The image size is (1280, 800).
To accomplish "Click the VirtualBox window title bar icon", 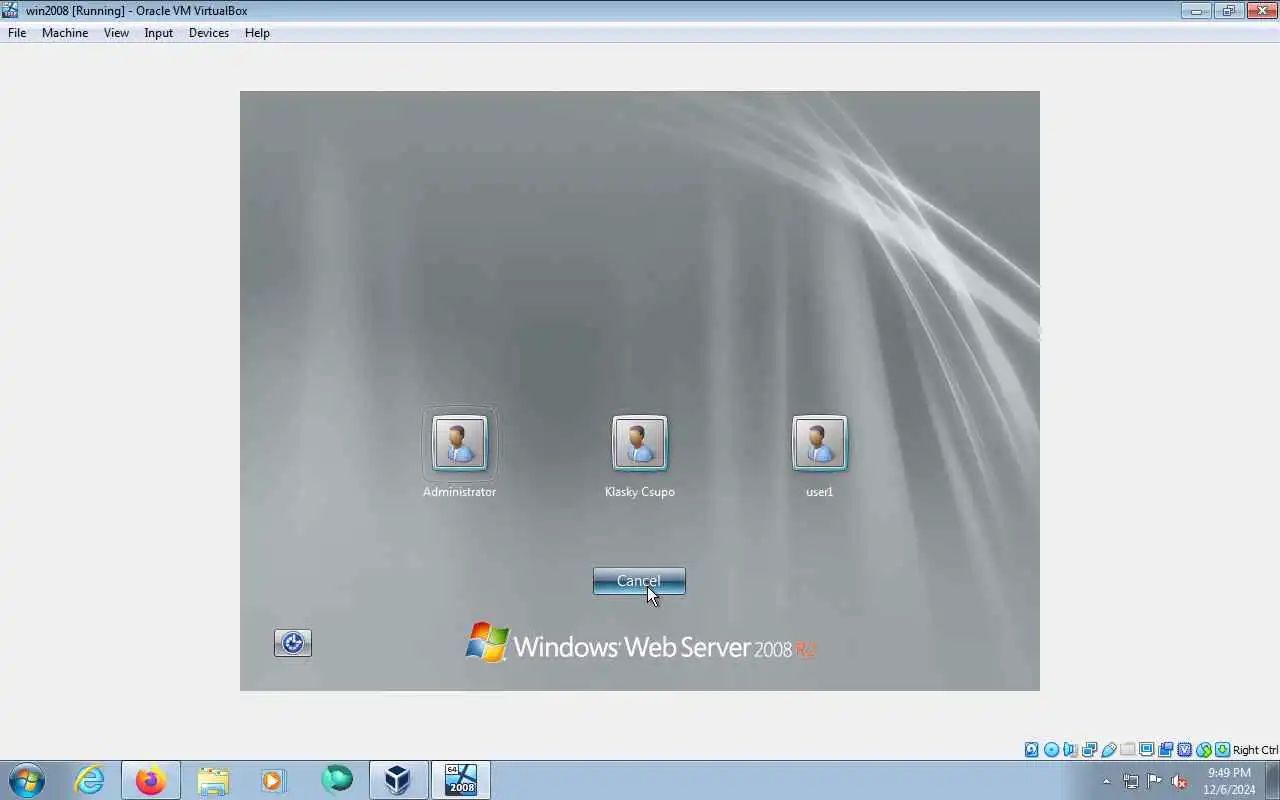I will (10, 10).
